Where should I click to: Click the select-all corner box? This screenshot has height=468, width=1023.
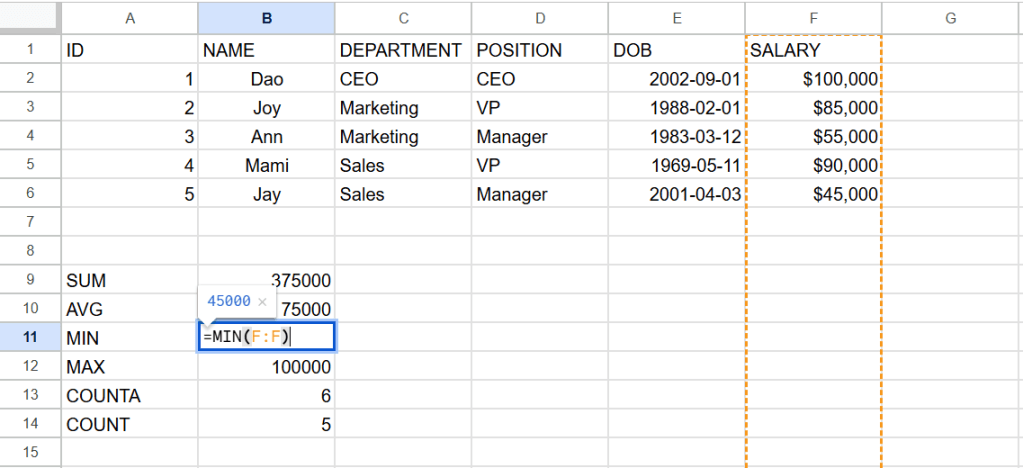30,17
